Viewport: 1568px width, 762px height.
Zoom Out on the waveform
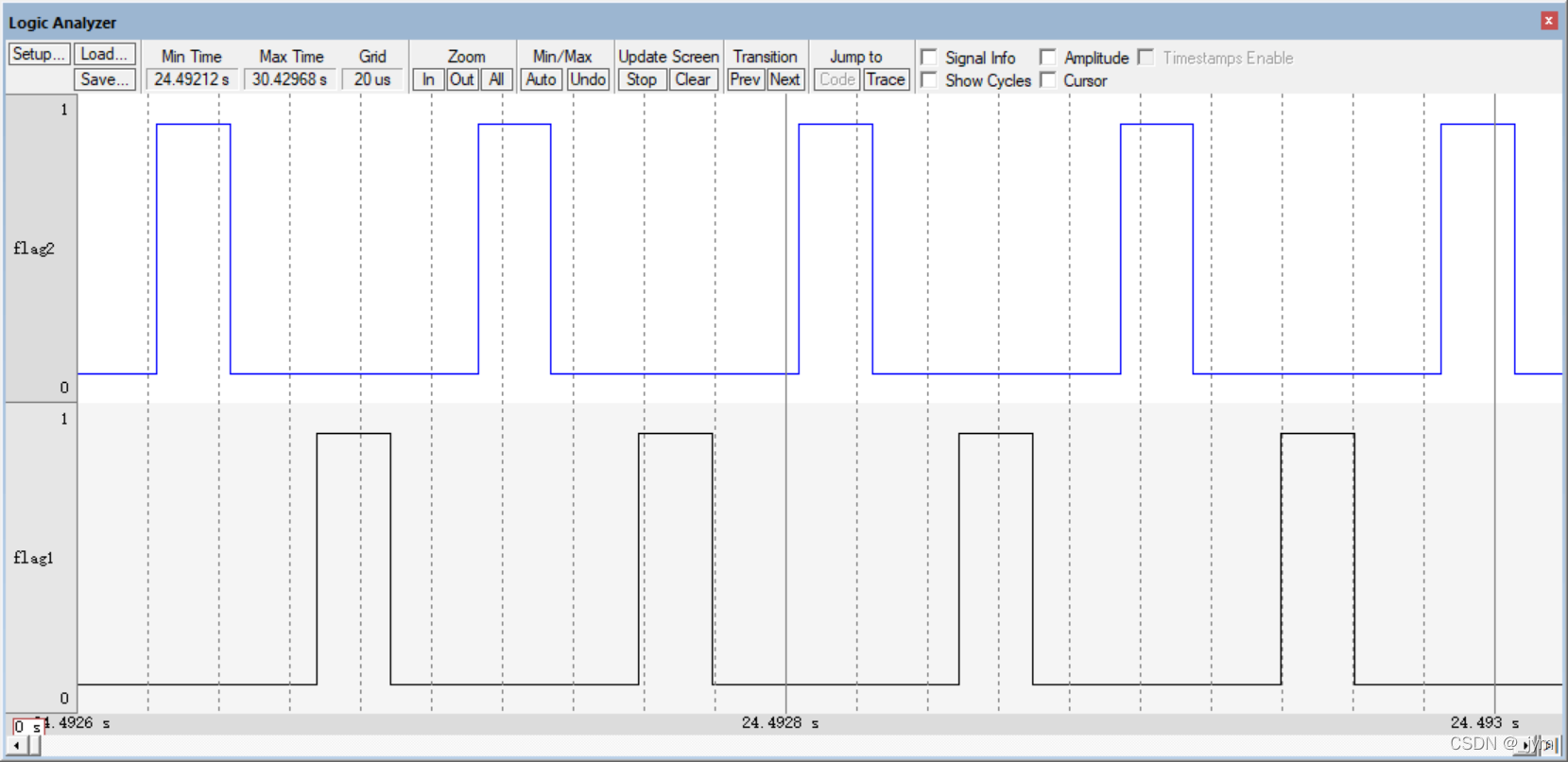point(461,79)
